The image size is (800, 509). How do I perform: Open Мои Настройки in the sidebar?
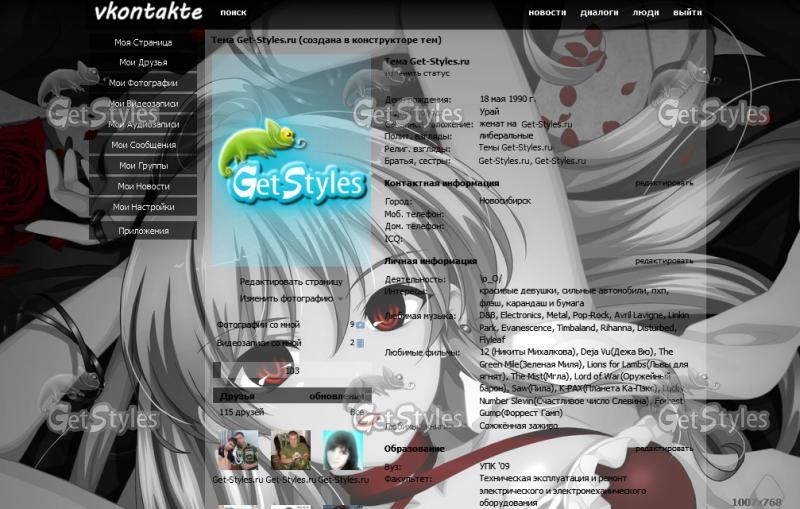(143, 207)
